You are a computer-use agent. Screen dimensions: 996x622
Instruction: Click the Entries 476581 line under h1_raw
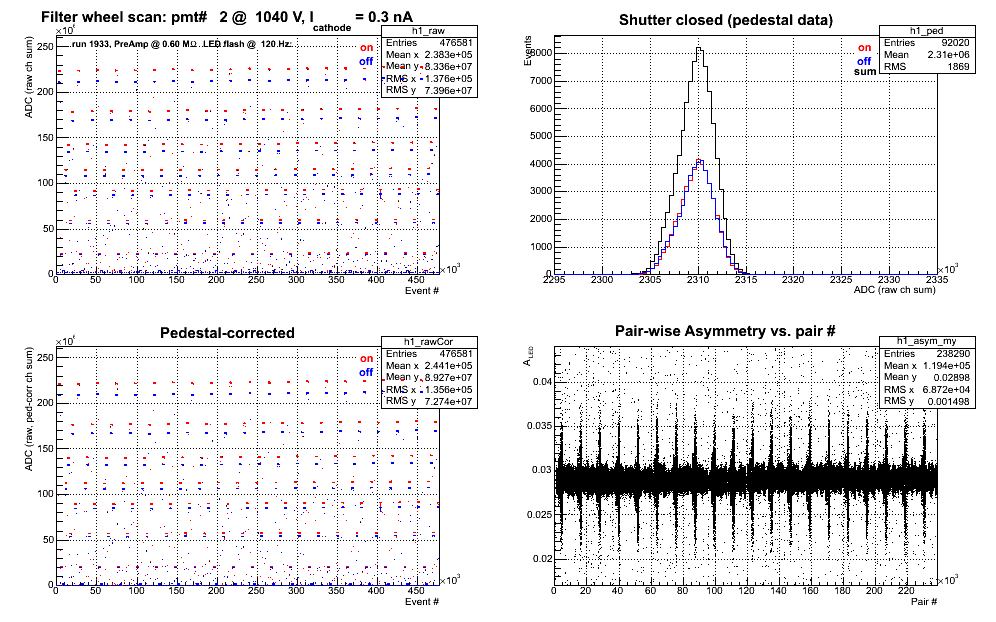[x=429, y=43]
